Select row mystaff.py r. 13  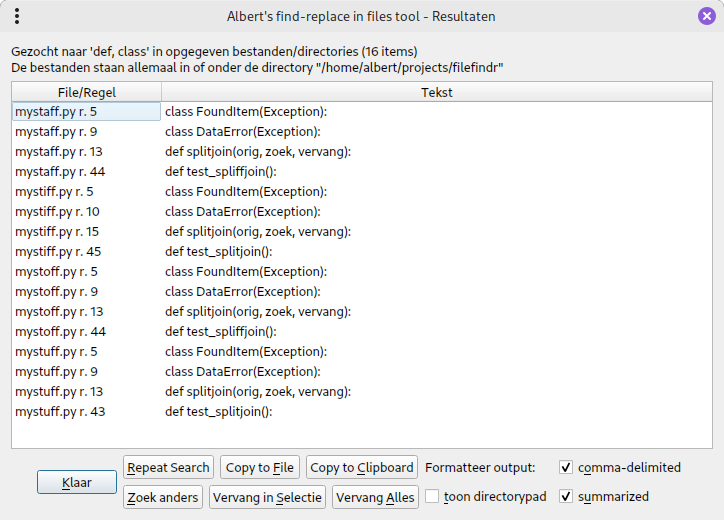362,151
